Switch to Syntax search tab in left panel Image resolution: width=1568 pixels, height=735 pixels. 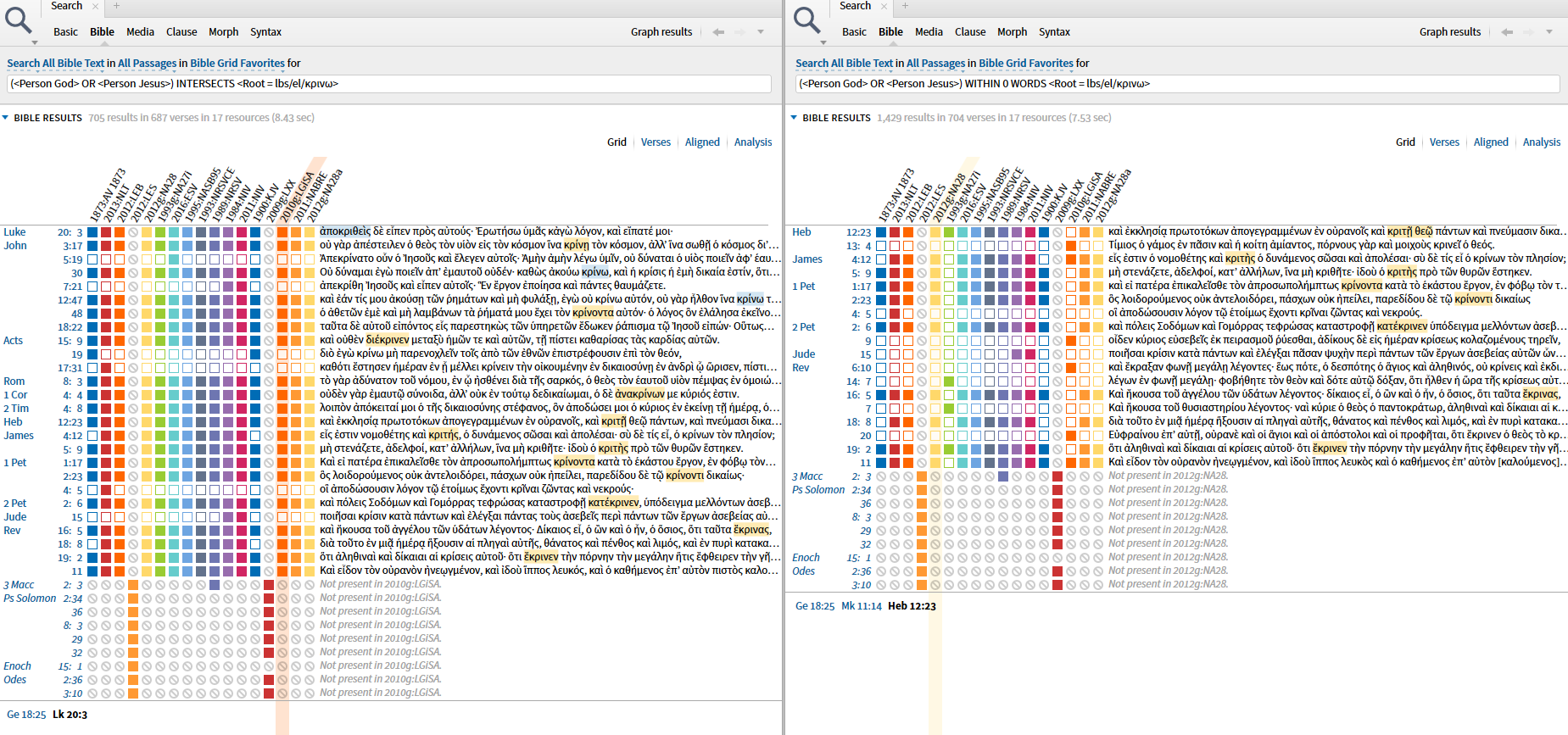pos(265,32)
